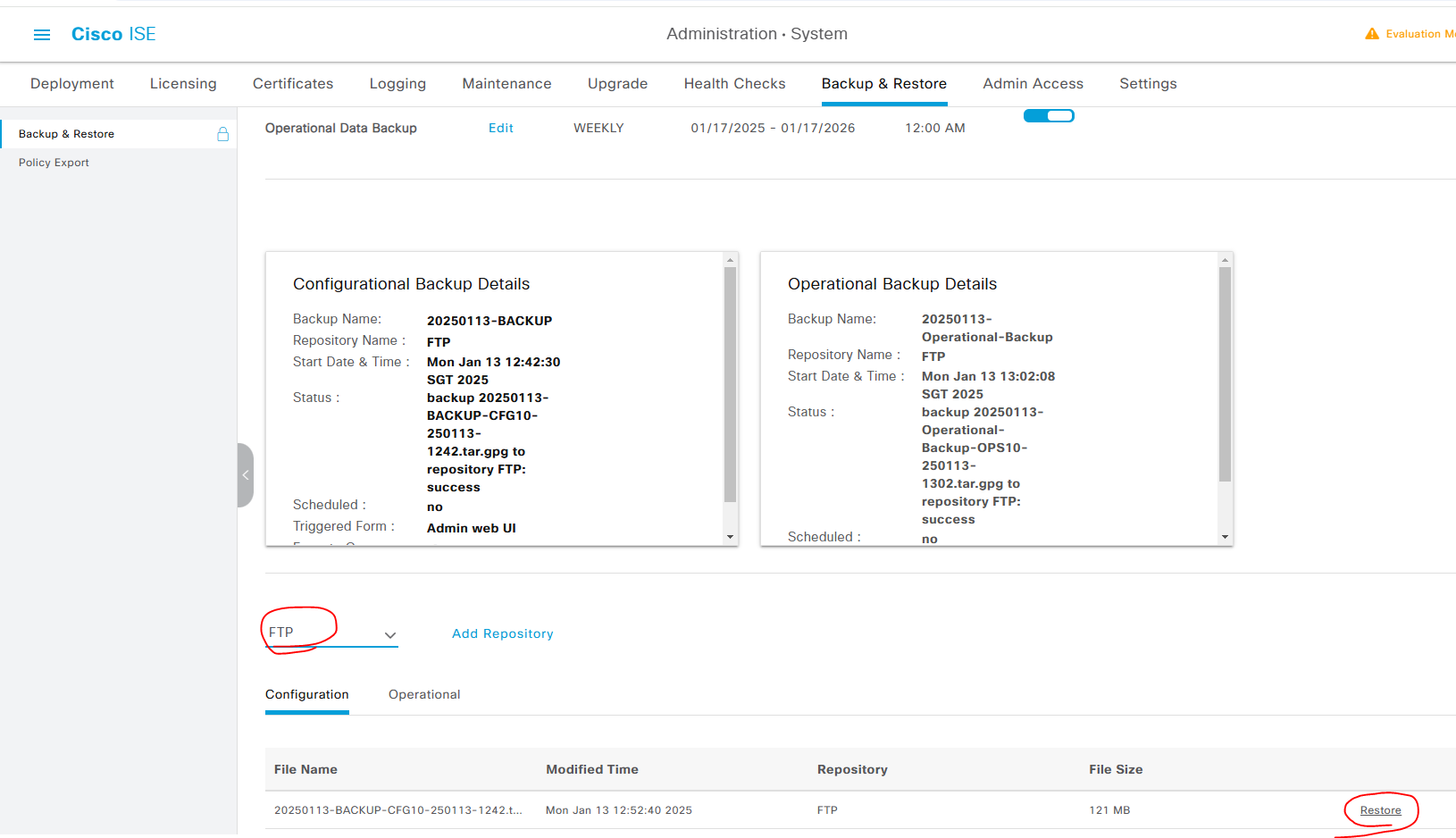This screenshot has width=1456, height=838.
Task: Open the Logging tab
Action: click(x=397, y=83)
